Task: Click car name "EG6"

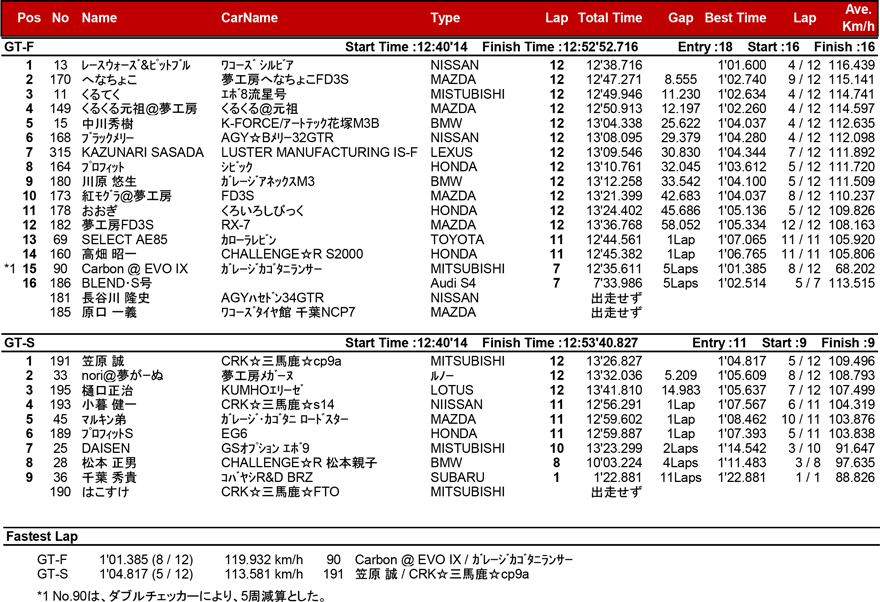Action: pos(234,434)
